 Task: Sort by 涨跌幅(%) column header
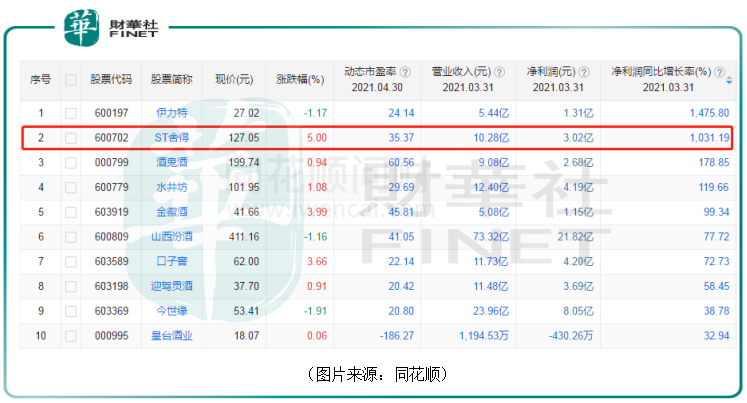[300, 79]
